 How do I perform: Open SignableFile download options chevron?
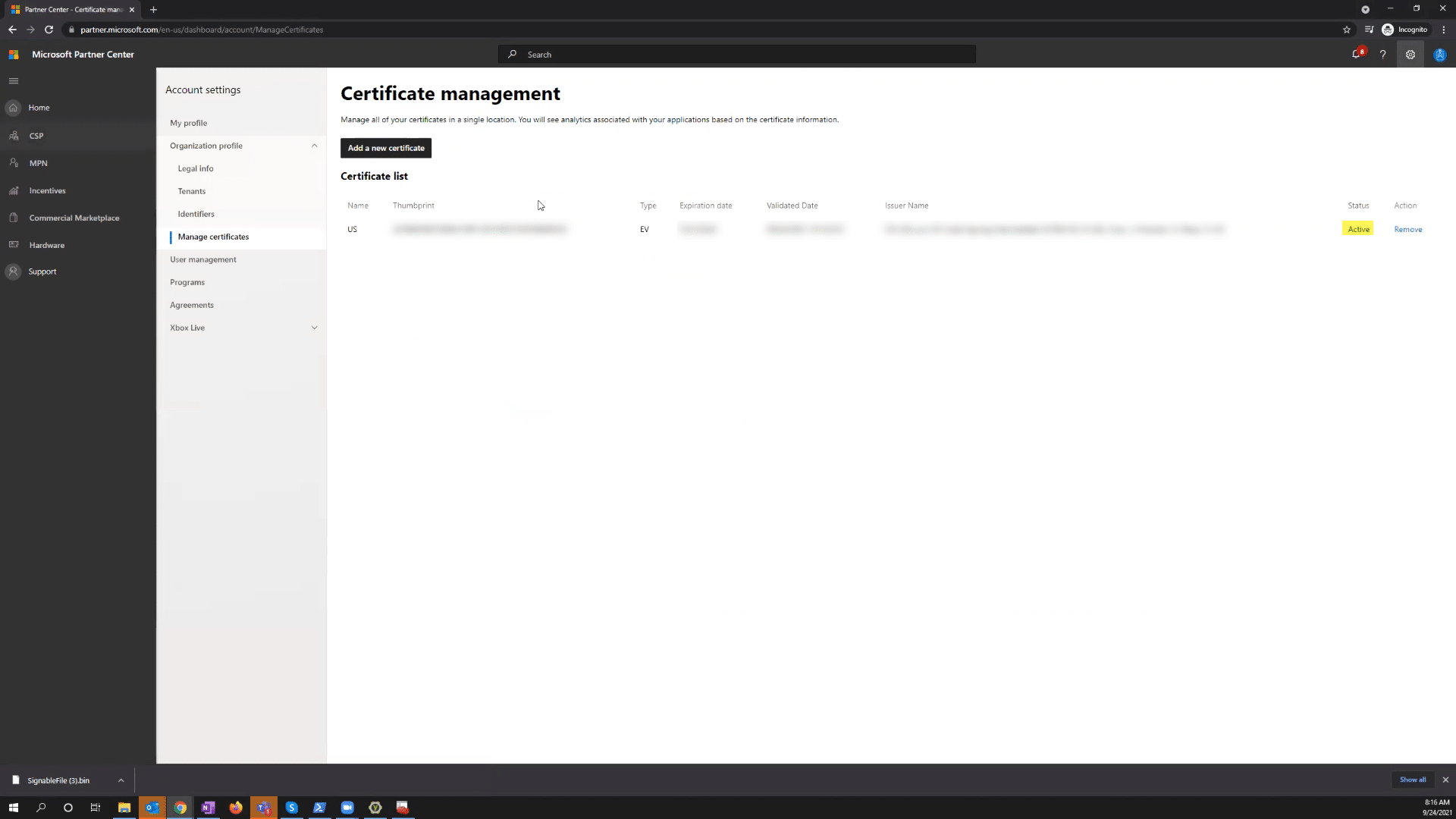pos(121,780)
